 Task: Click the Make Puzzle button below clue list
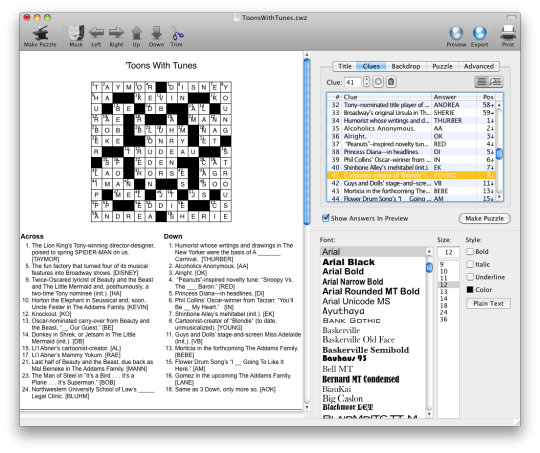coord(485,218)
